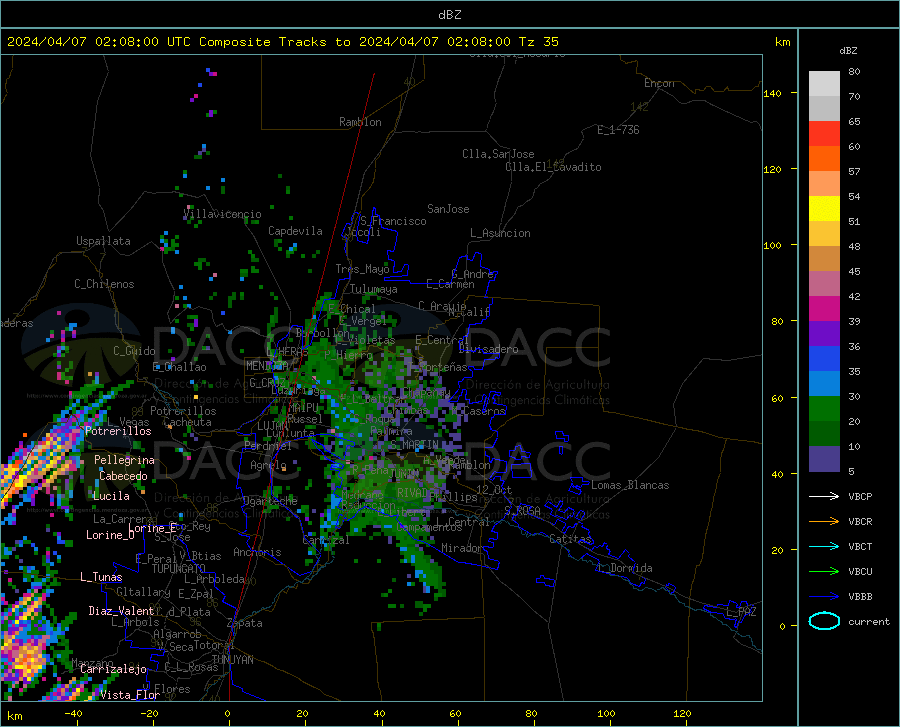Image resolution: width=900 pixels, height=727 pixels.
Task: Click the 'current' legend label
Action: point(869,621)
